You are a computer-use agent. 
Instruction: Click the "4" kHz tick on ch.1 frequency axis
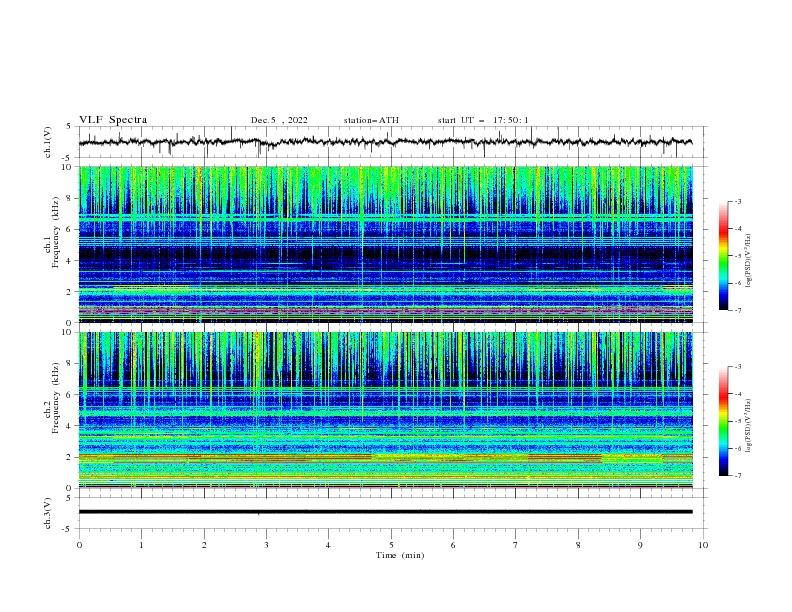[x=71, y=261]
